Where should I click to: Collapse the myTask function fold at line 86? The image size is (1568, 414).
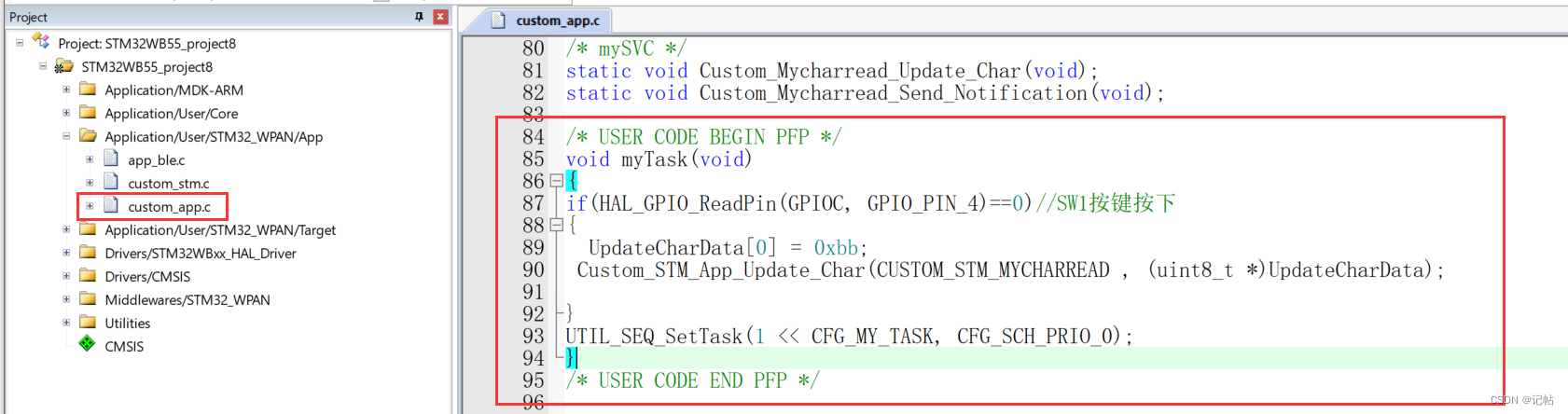click(556, 181)
